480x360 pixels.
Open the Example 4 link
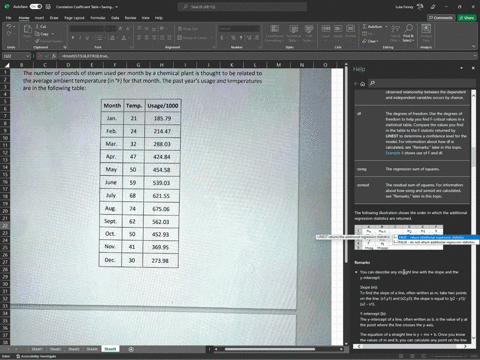point(394,153)
